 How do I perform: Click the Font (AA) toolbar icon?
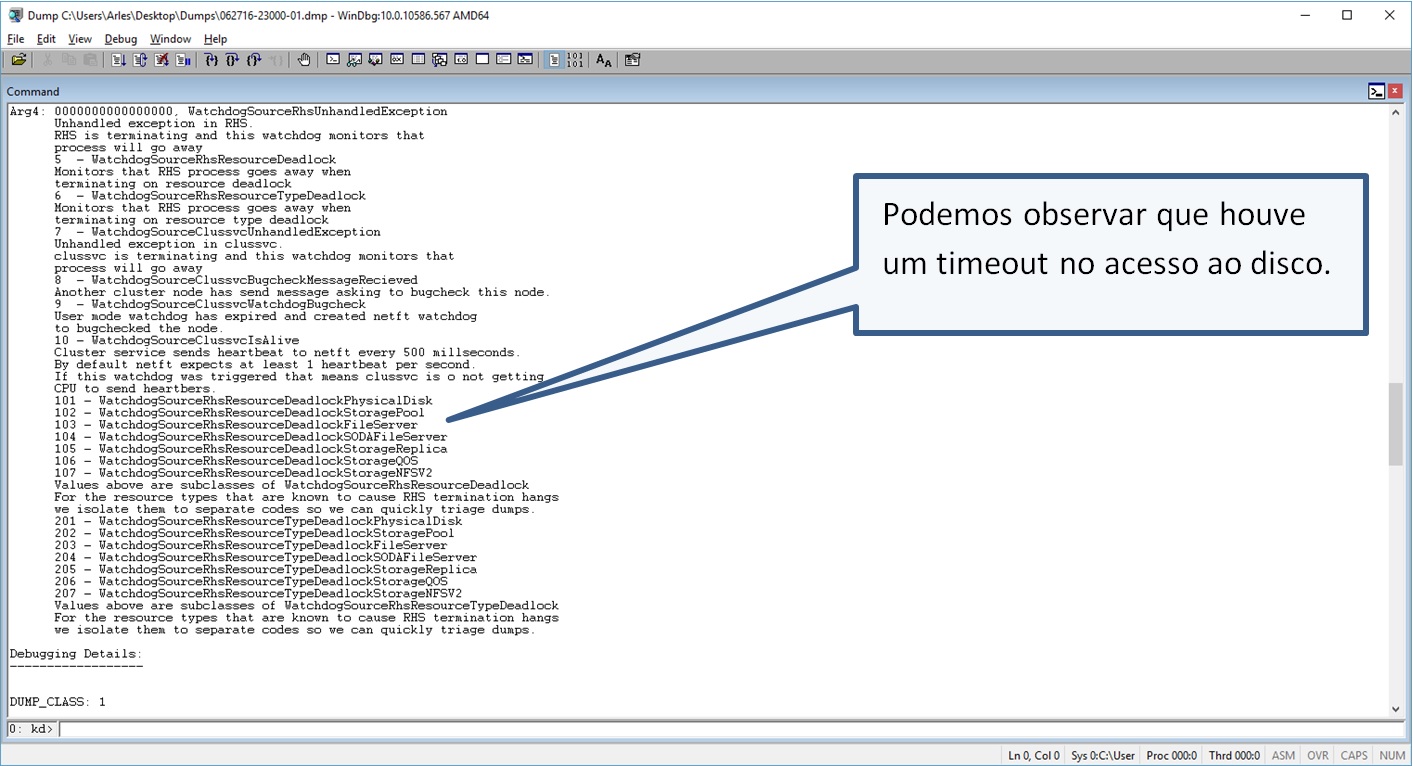[604, 60]
